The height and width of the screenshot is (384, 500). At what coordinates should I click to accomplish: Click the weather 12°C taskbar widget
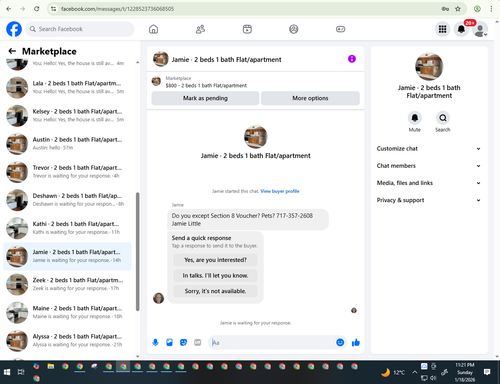pyautogui.click(x=393, y=372)
